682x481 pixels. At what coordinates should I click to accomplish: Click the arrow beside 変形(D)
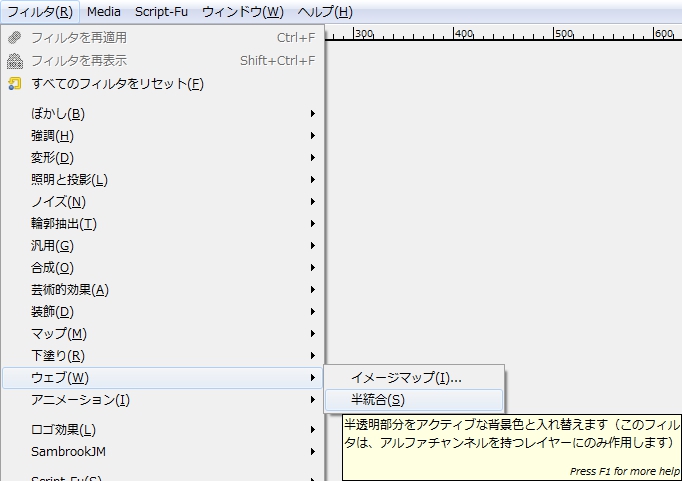(x=312, y=157)
